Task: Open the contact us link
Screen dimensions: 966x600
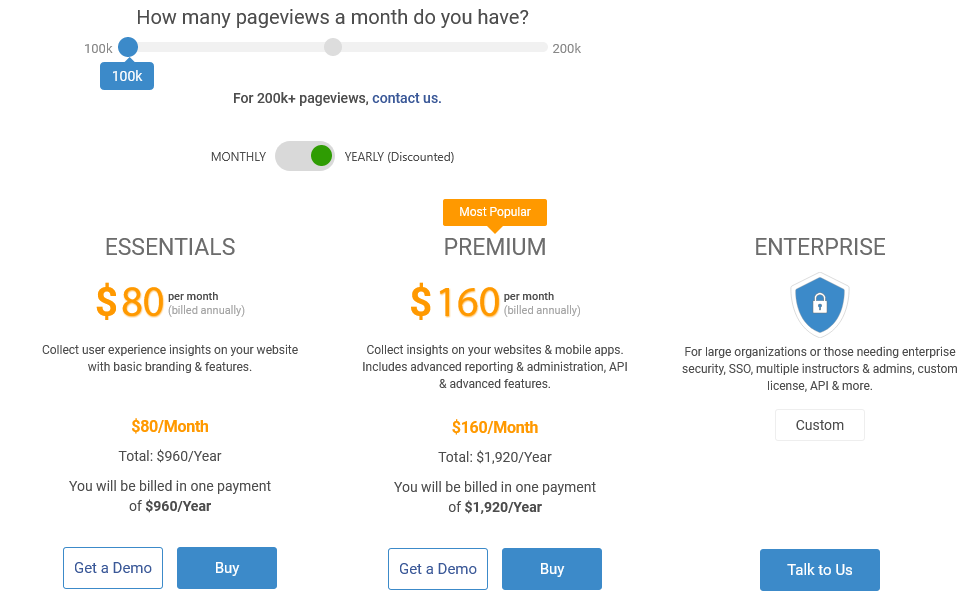Action: tap(407, 98)
